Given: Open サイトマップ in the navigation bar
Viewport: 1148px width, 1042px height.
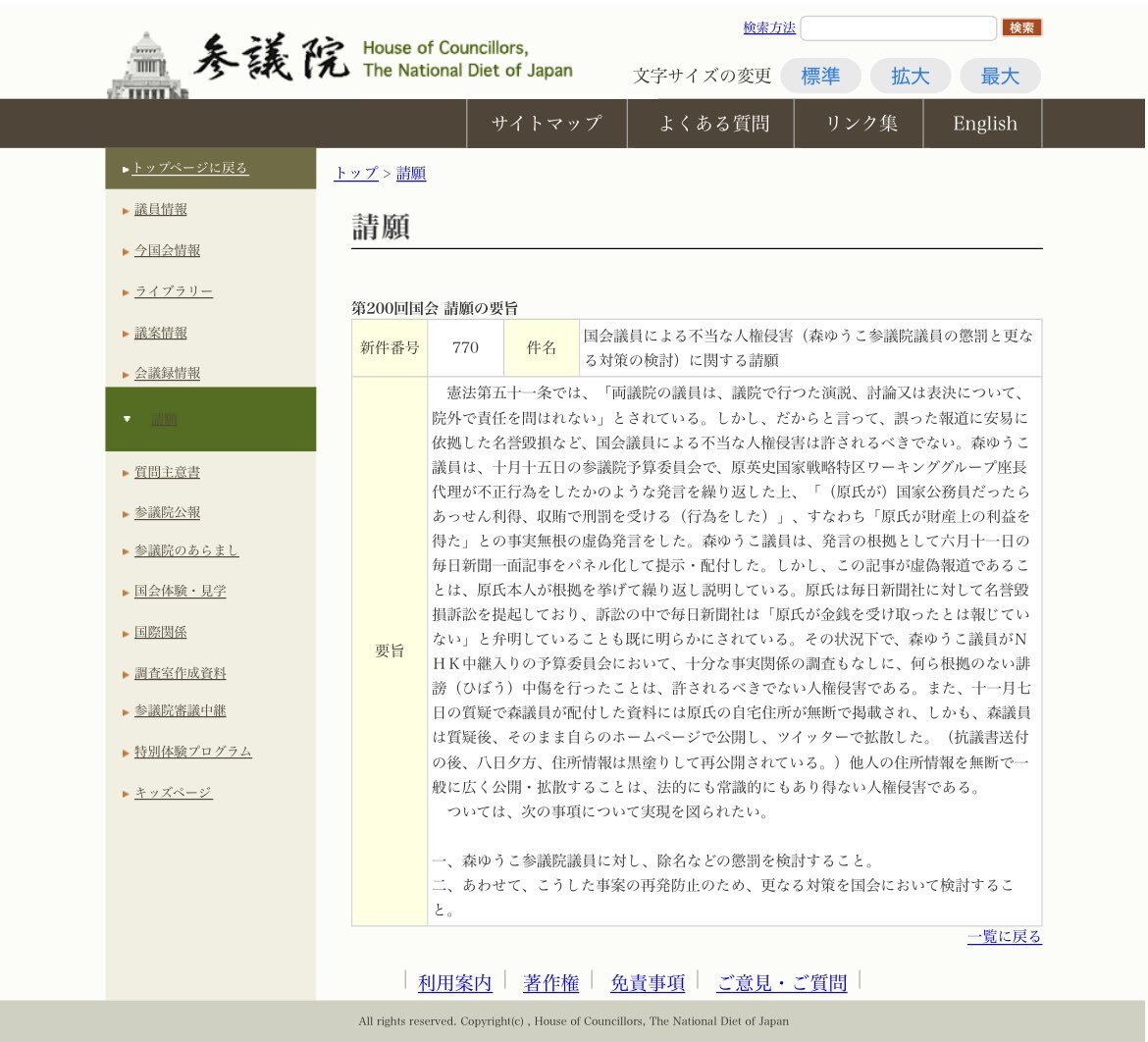Looking at the screenshot, I should [546, 124].
